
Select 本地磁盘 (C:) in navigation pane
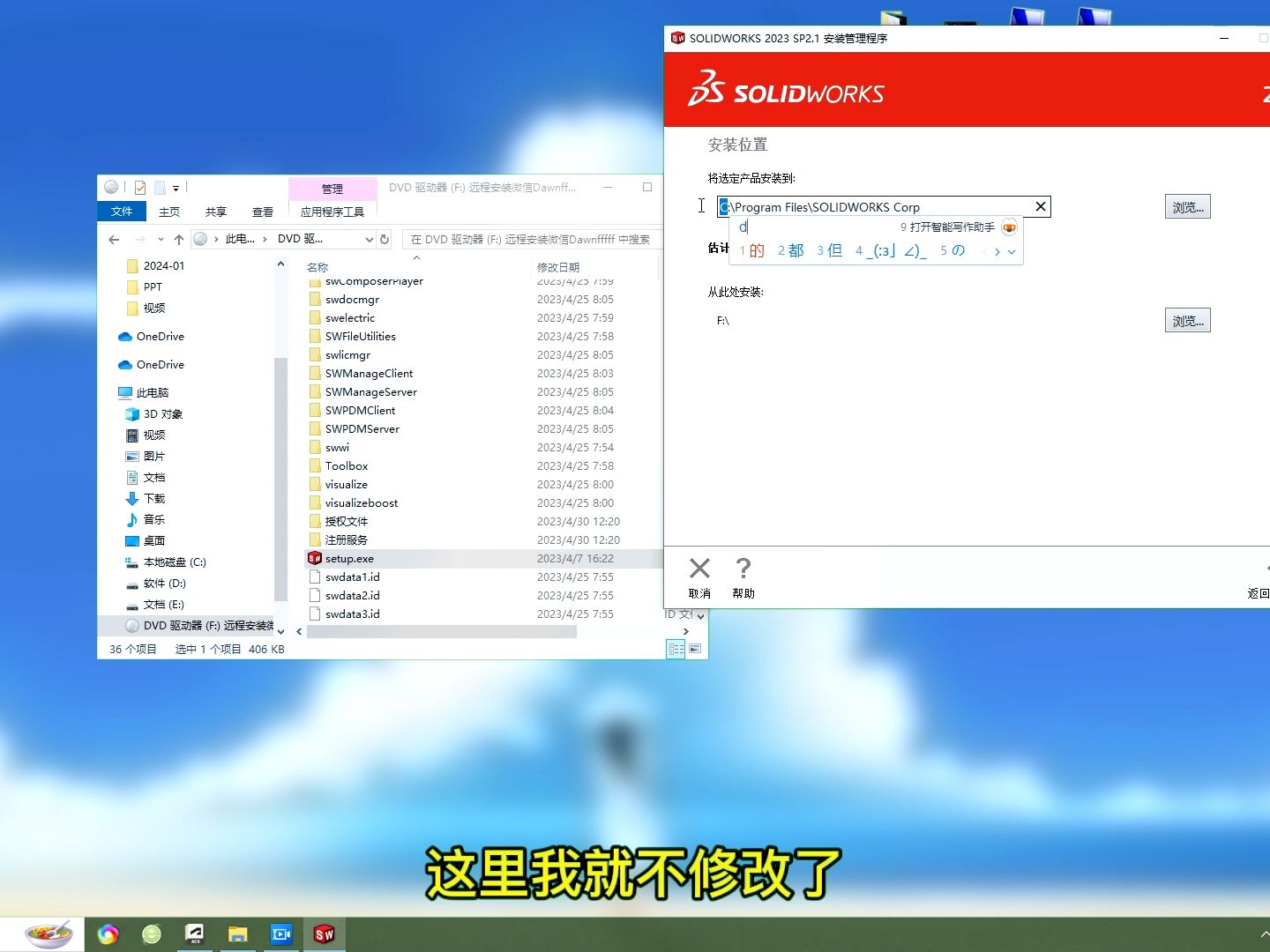175,562
